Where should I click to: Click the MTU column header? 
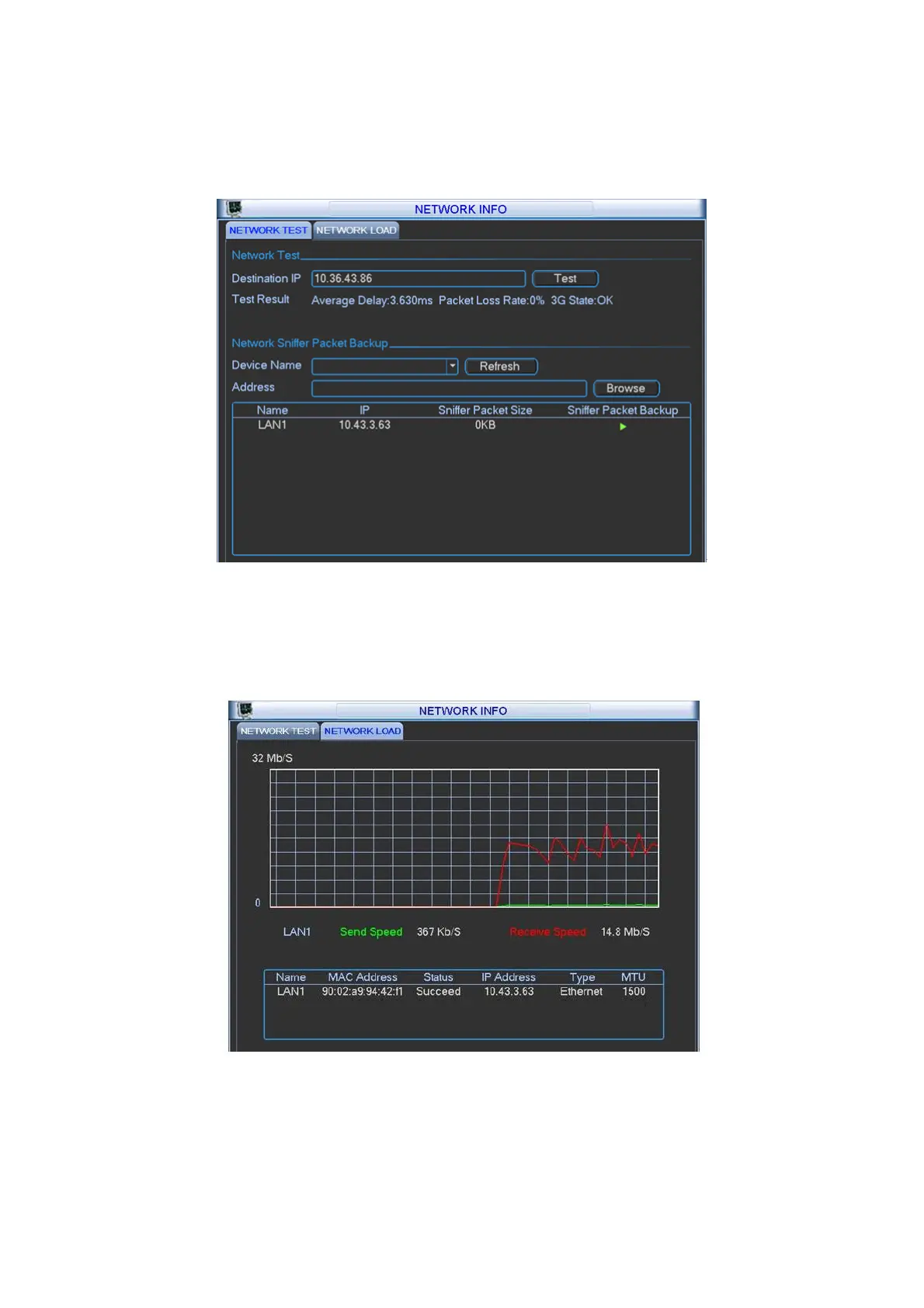[633, 977]
